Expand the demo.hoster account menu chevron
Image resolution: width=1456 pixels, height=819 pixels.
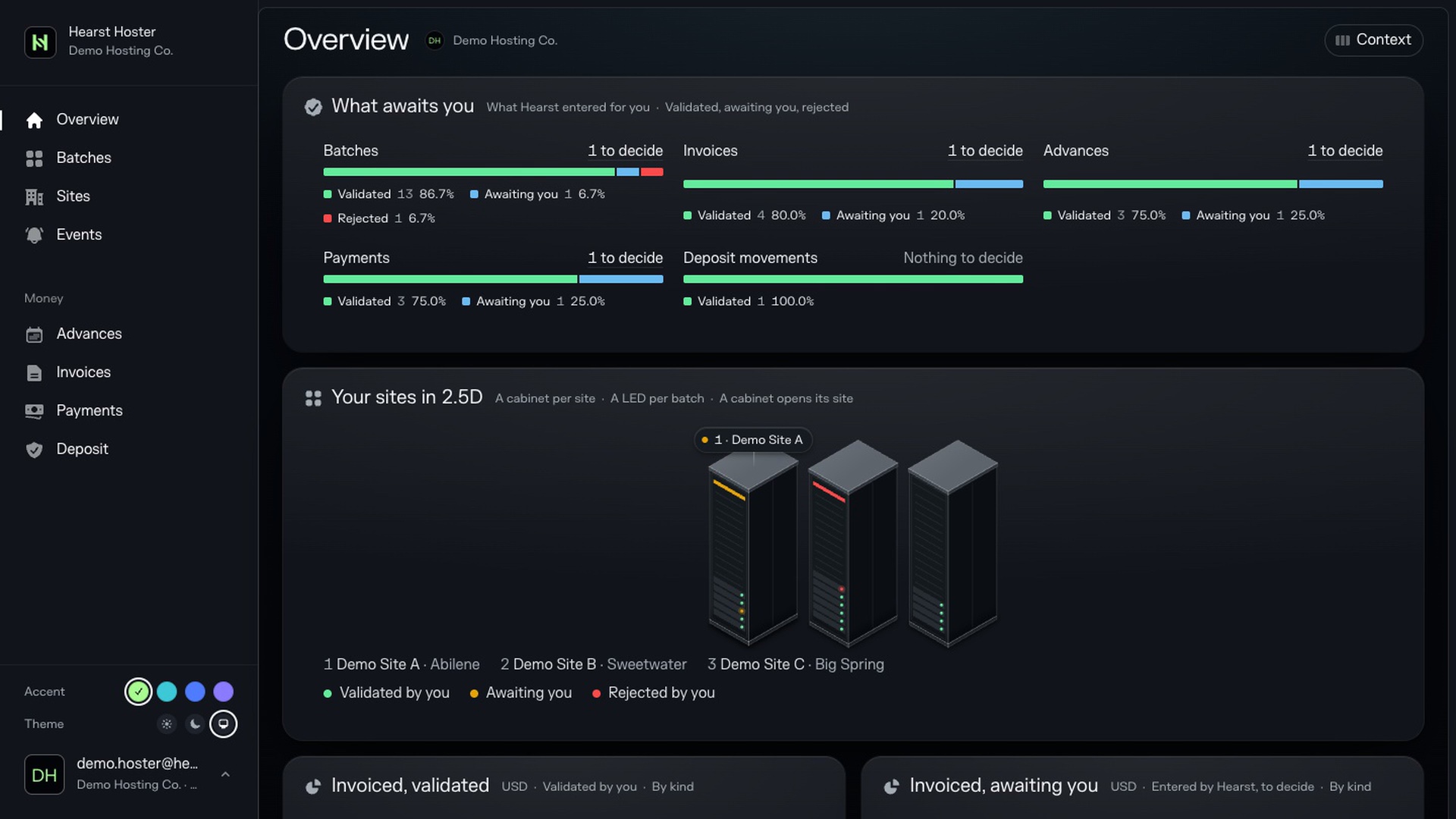pyautogui.click(x=225, y=774)
